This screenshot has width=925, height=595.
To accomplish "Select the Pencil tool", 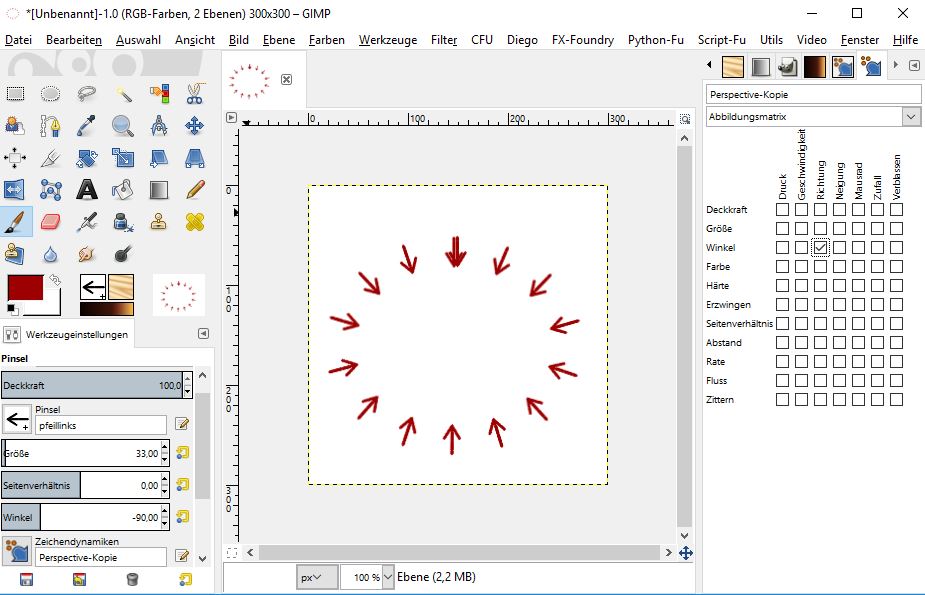I will tap(195, 189).
